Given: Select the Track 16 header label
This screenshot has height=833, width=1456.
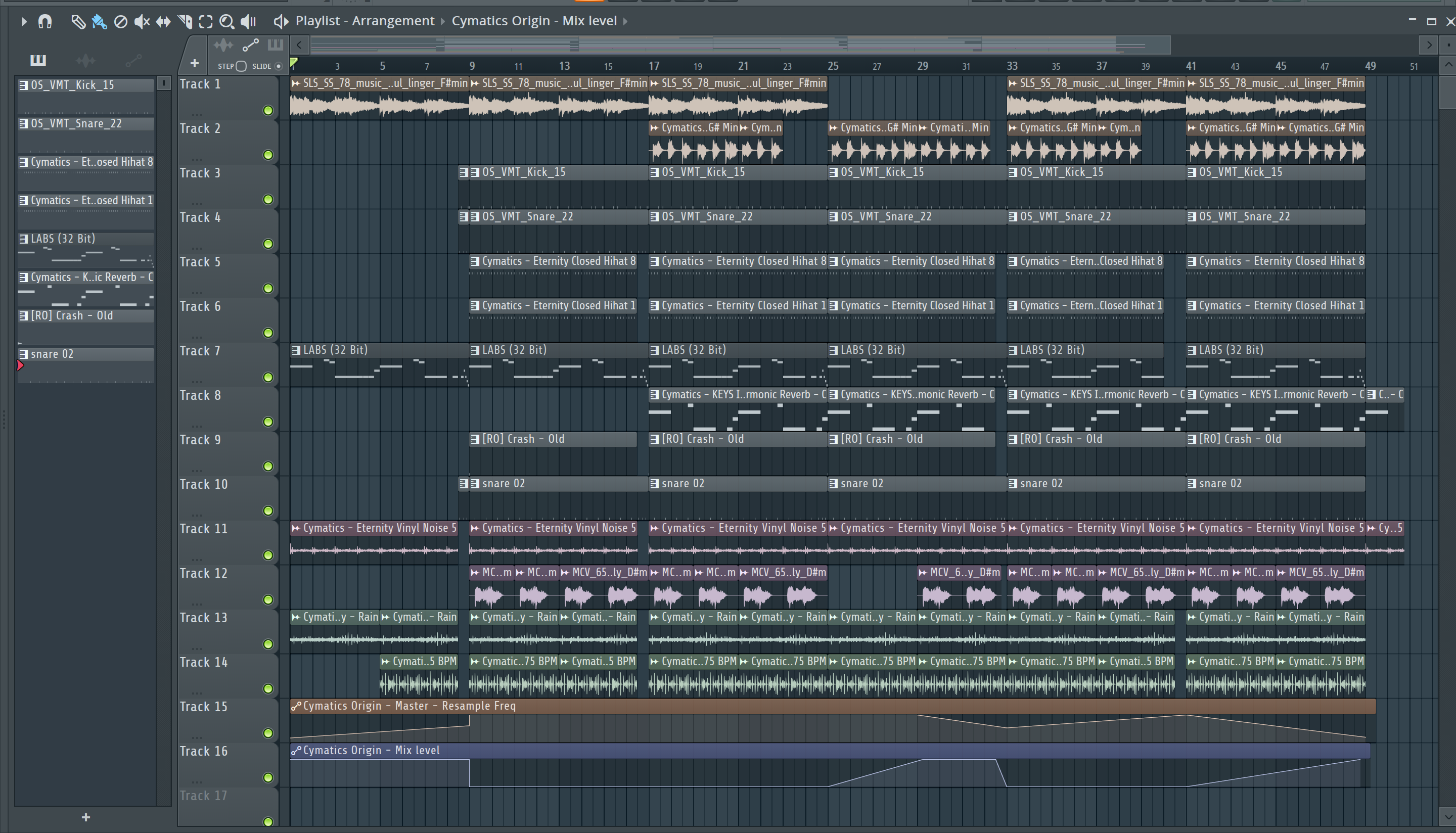Looking at the screenshot, I should coord(204,752).
